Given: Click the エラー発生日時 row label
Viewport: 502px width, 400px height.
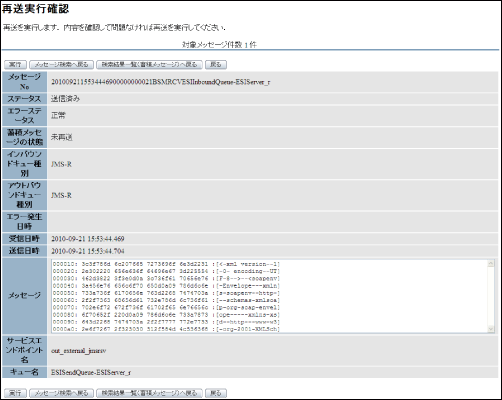Looking at the screenshot, I should click(x=24, y=222).
